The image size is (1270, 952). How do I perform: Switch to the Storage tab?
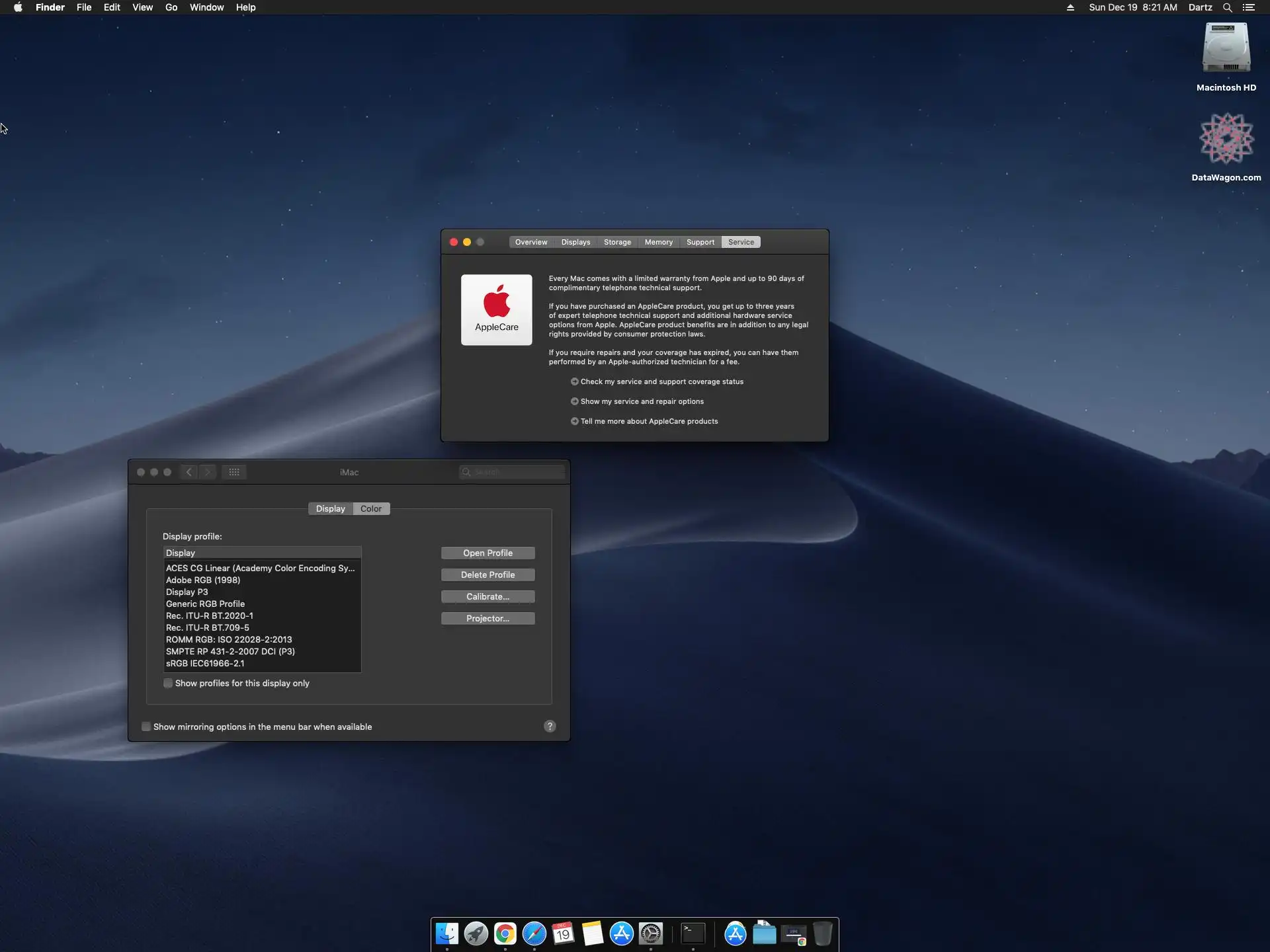[617, 242]
